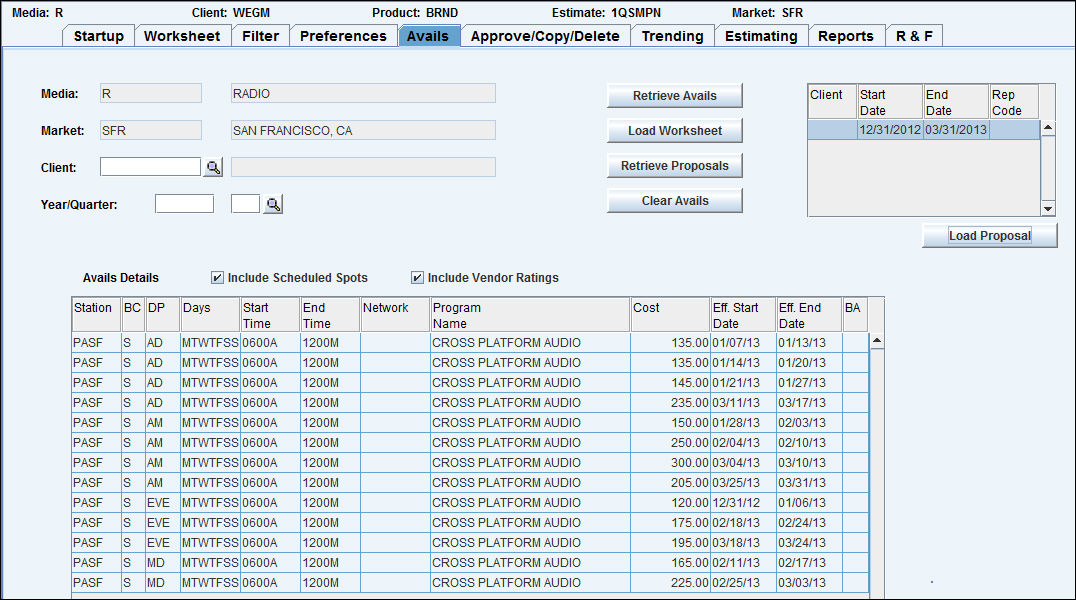Click the Rep Code column header
The image size is (1076, 600).
pyautogui.click(x=1014, y=102)
